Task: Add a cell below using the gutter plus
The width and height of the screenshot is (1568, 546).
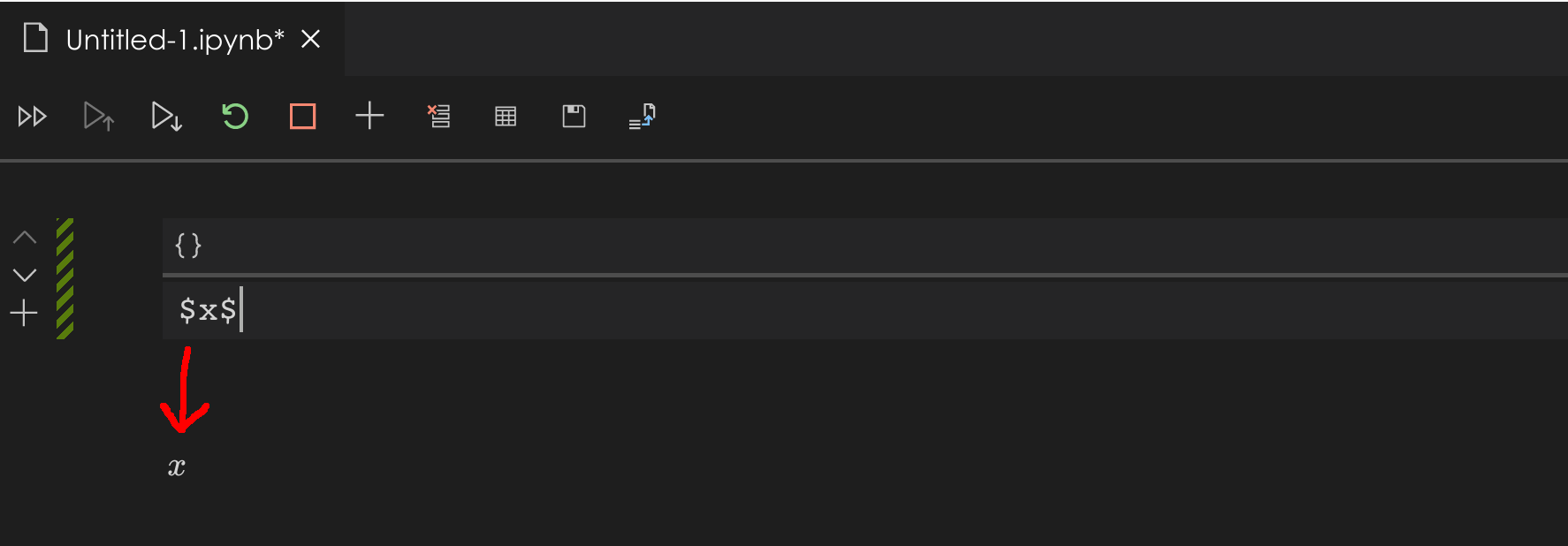Action: (24, 311)
